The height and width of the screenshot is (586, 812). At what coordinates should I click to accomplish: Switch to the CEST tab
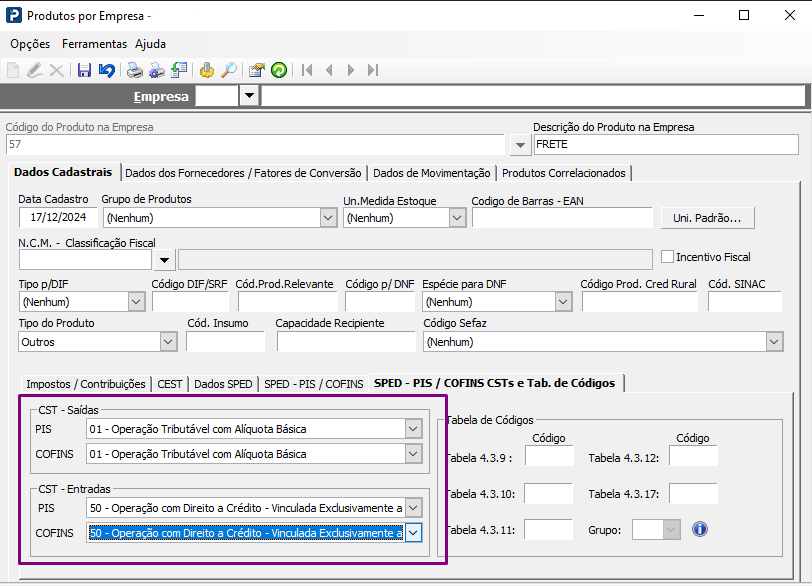tap(170, 384)
